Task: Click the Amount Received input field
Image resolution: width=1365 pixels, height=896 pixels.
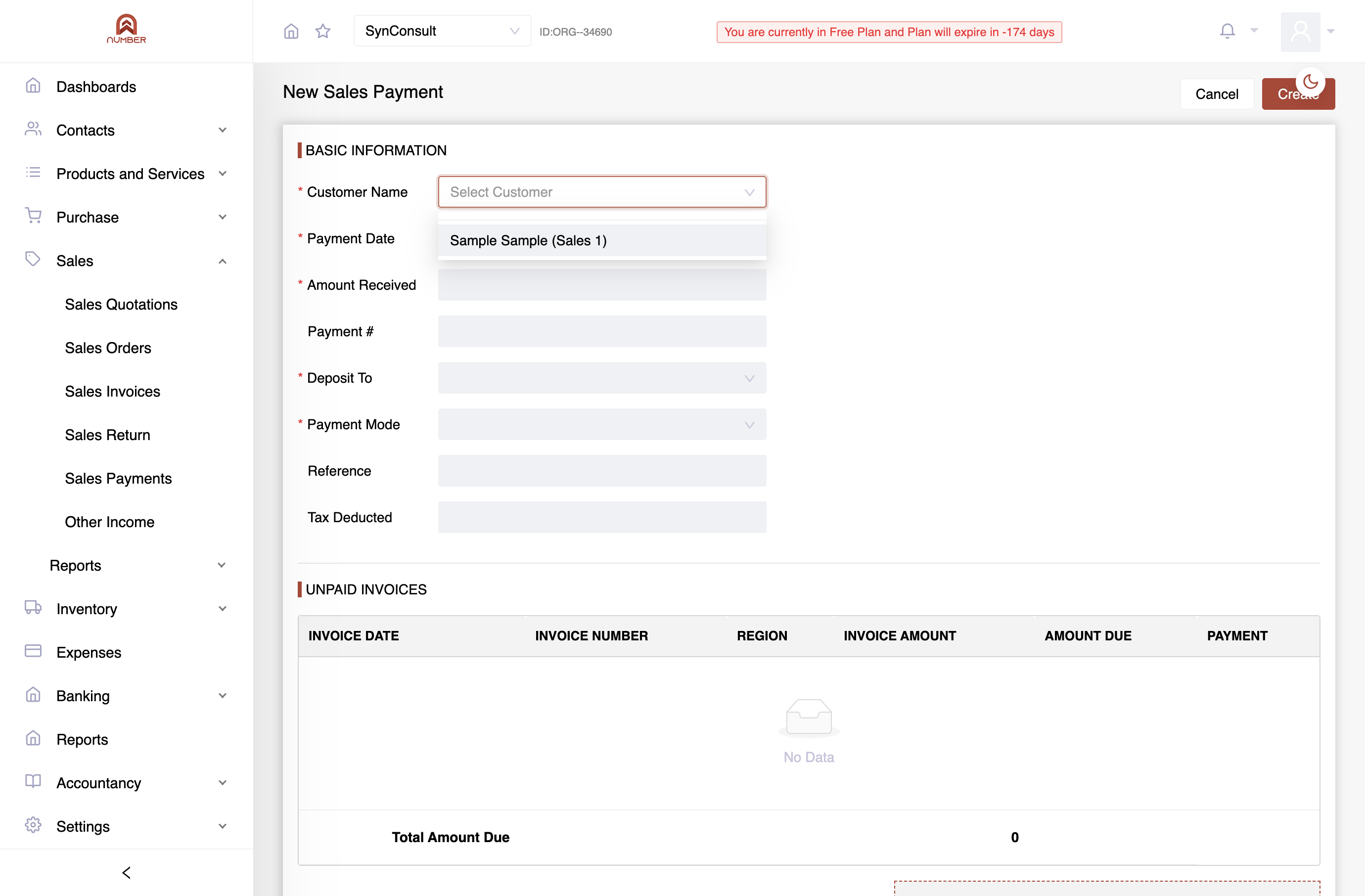Action: (x=601, y=285)
